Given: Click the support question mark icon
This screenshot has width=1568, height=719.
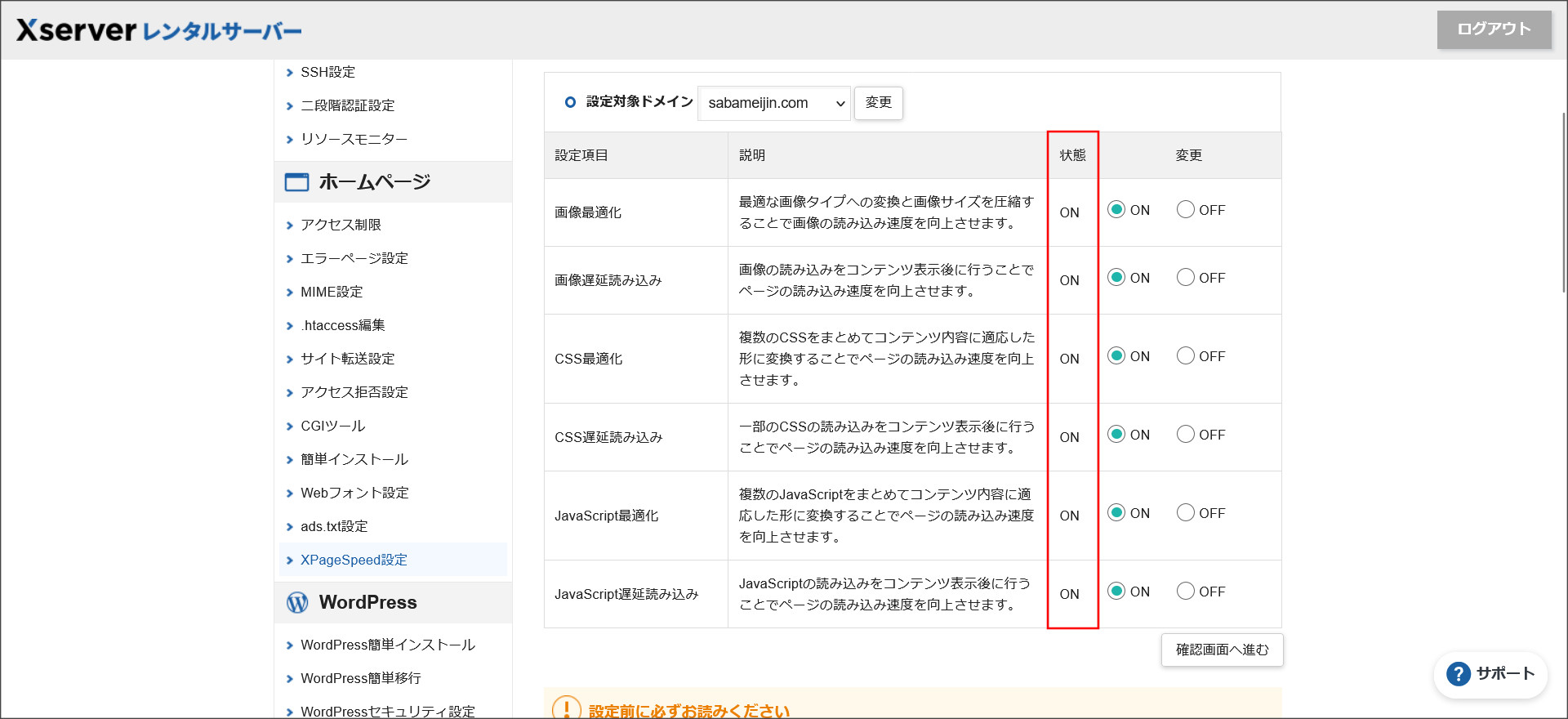Looking at the screenshot, I should point(1458,674).
